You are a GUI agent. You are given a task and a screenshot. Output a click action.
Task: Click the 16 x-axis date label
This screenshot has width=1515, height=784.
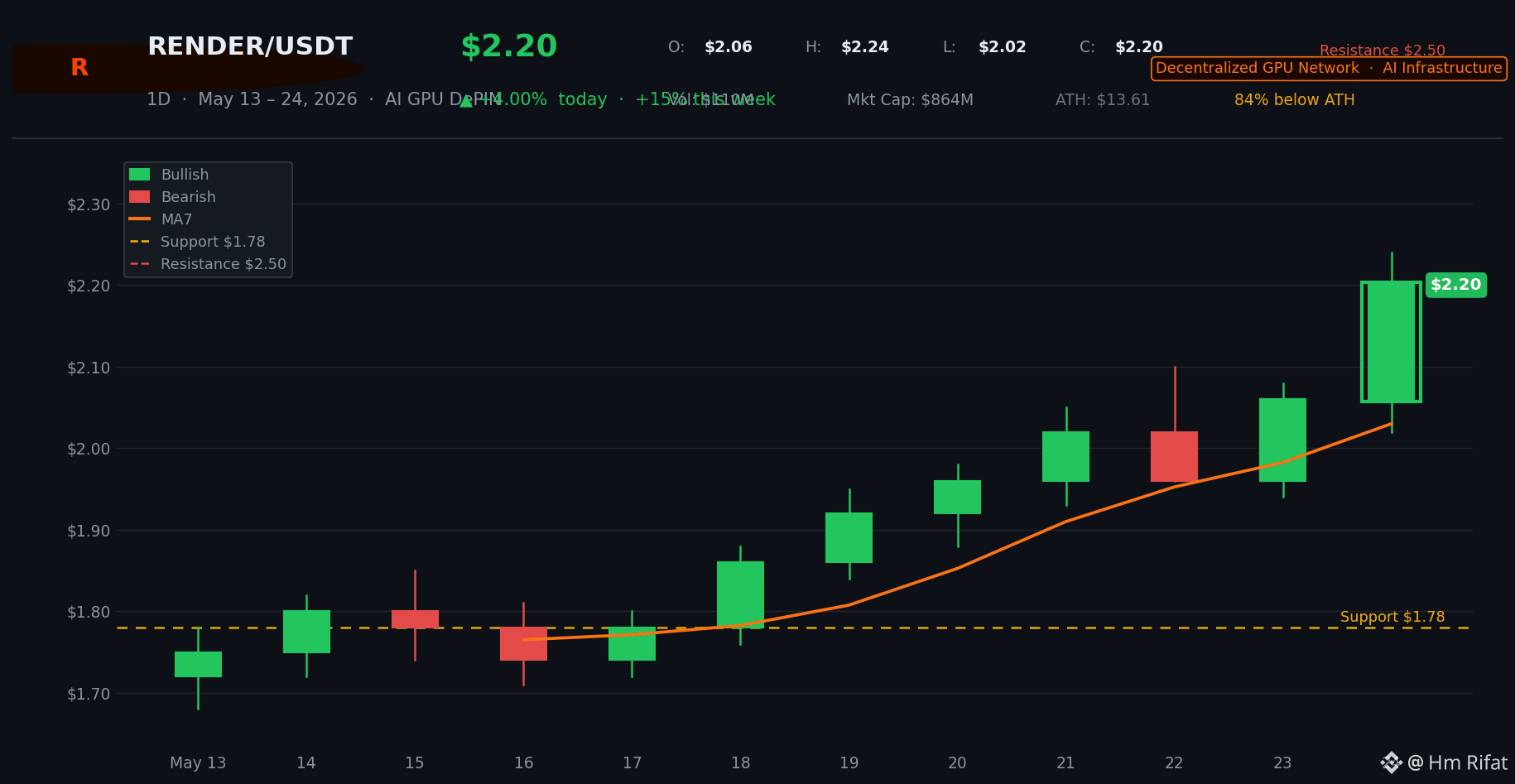523,762
